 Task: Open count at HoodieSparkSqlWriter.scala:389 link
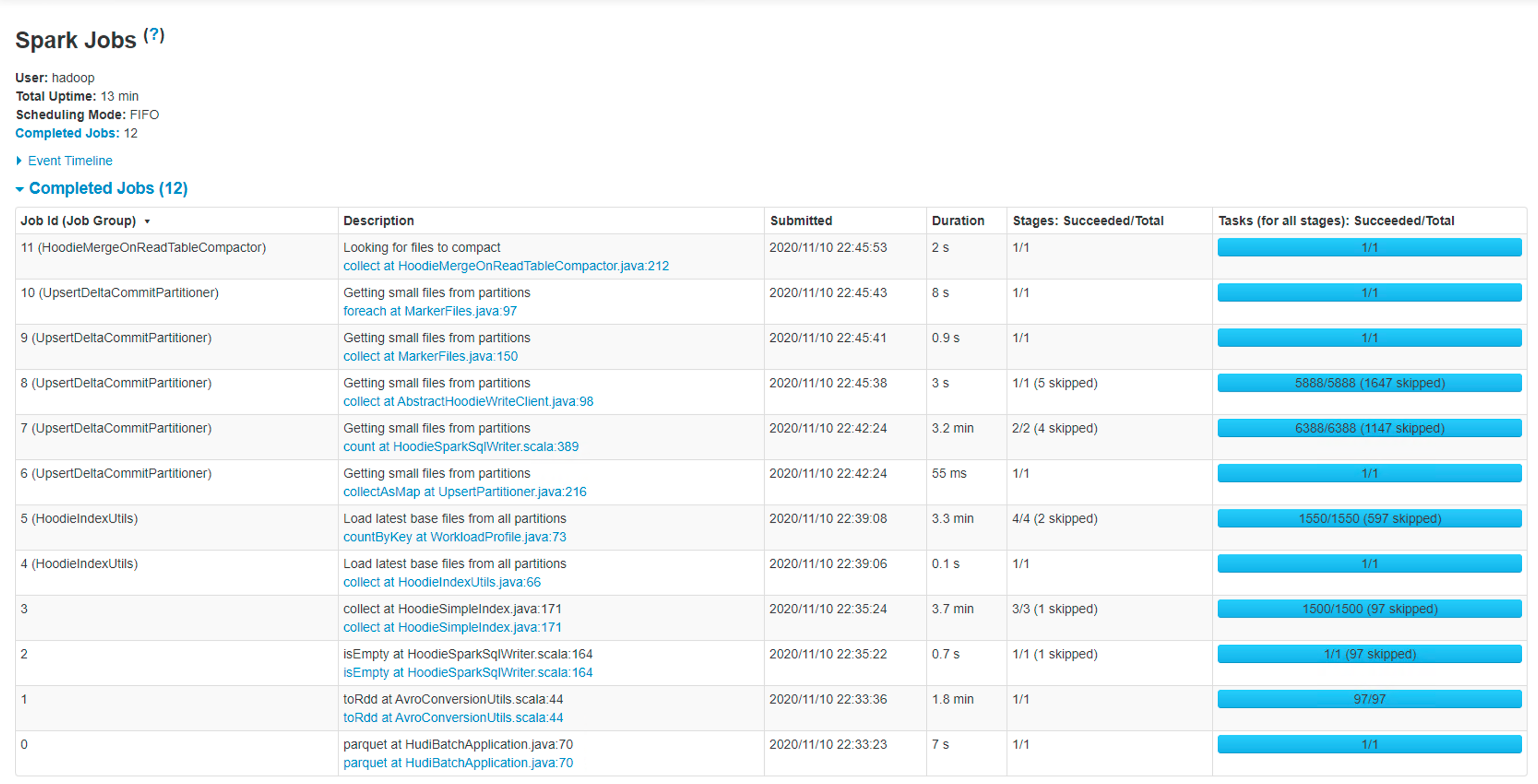pos(460,446)
